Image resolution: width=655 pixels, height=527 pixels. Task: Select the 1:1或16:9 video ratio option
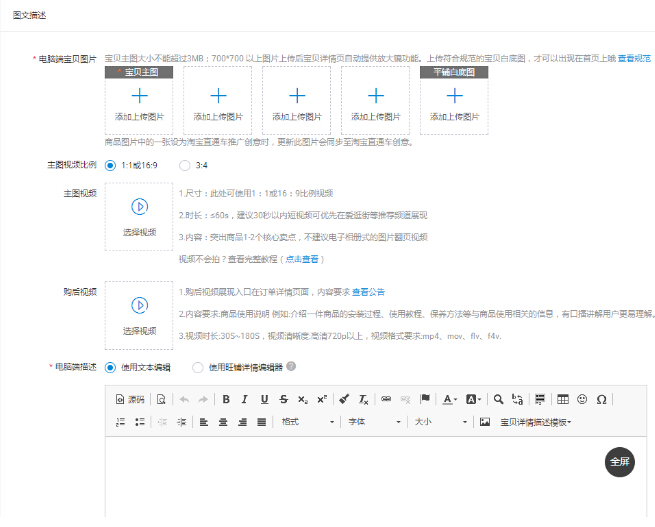pyautogui.click(x=110, y=165)
